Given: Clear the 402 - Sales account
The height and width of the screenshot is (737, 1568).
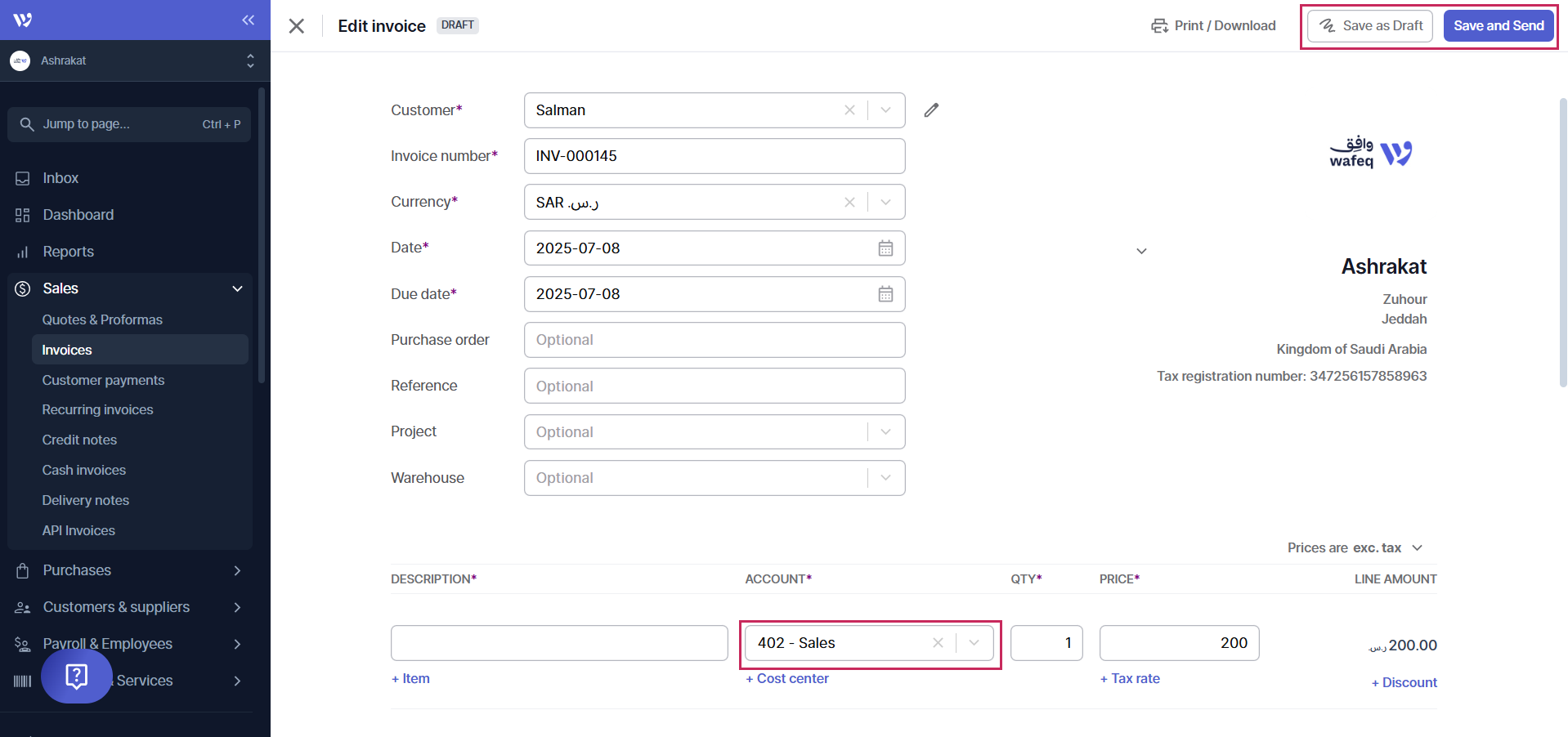Looking at the screenshot, I should tap(938, 643).
